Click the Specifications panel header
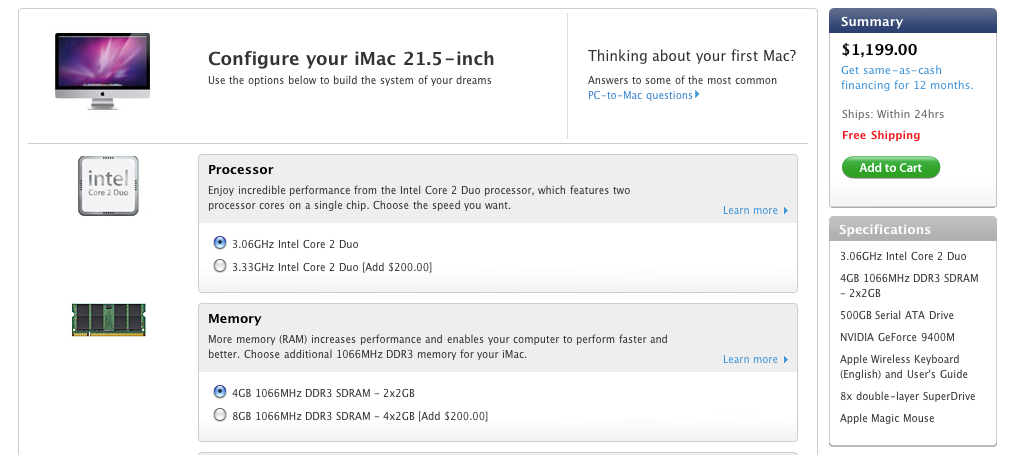The width and height of the screenshot is (1017, 455). [912, 229]
